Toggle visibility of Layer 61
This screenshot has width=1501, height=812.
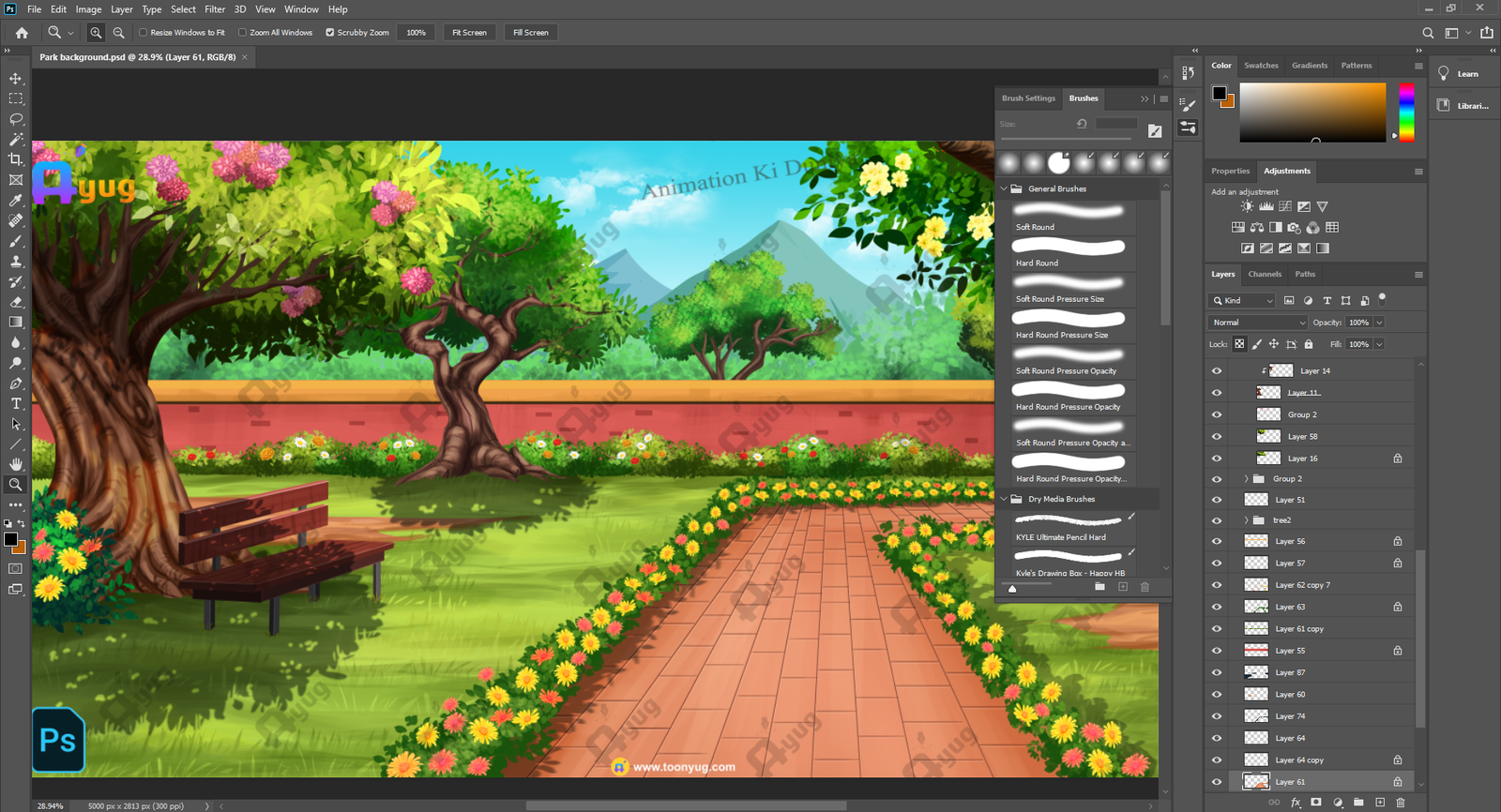pyautogui.click(x=1217, y=782)
